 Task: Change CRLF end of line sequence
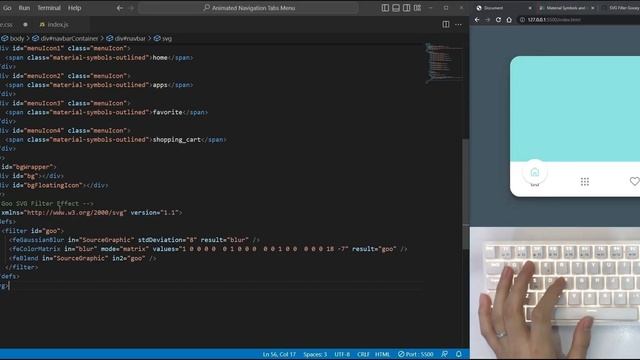tap(363, 354)
